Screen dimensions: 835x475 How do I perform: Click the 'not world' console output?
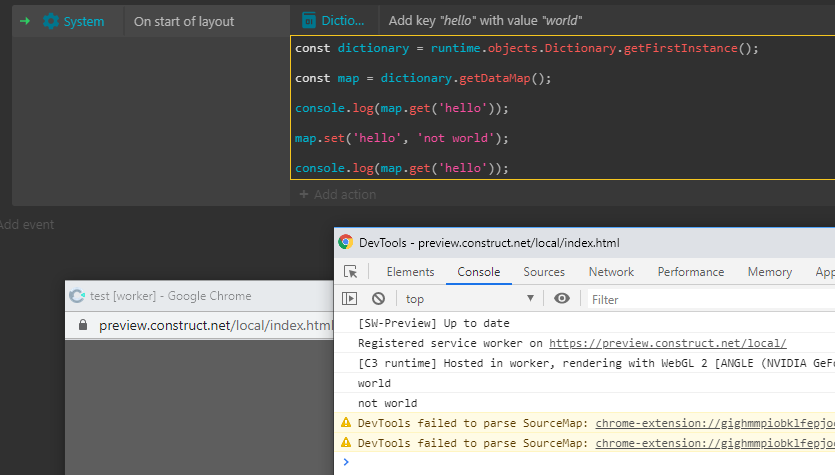(x=387, y=403)
